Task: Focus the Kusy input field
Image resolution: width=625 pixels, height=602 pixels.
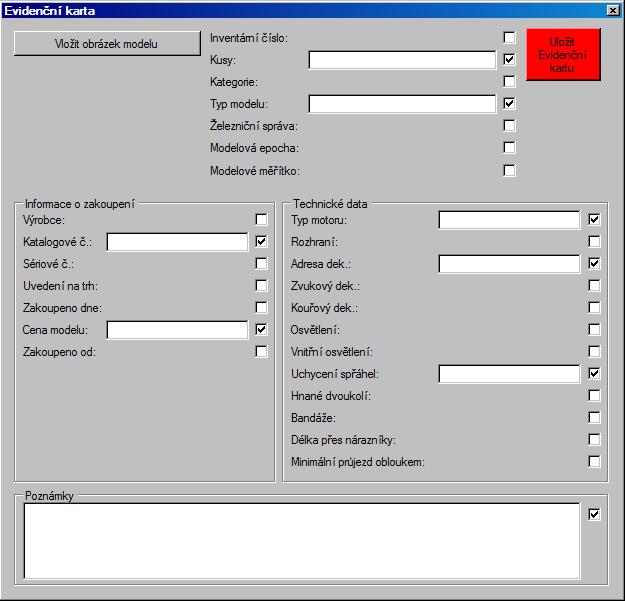Action: pyautogui.click(x=402, y=60)
